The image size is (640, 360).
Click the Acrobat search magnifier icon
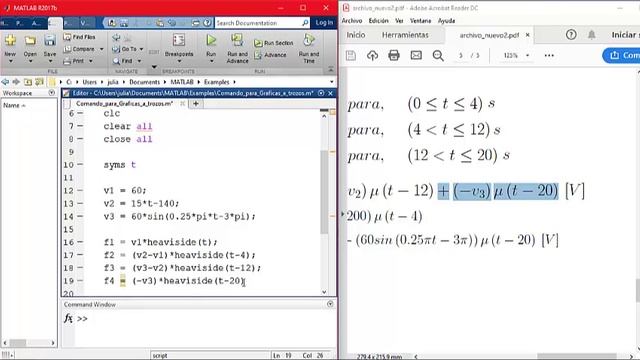click(x=438, y=56)
